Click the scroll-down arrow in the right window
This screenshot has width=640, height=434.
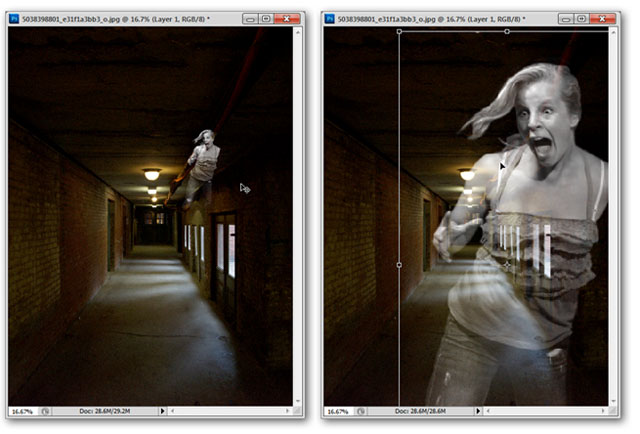click(613, 401)
